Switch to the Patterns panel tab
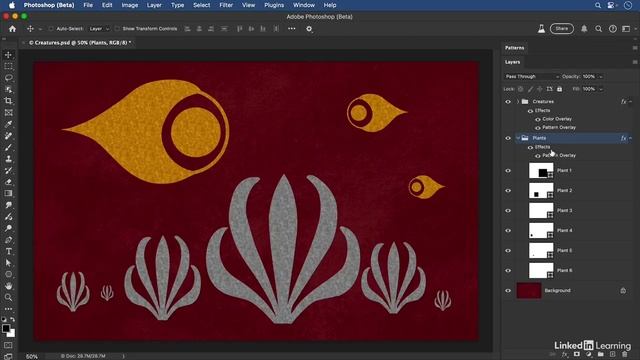 point(514,48)
